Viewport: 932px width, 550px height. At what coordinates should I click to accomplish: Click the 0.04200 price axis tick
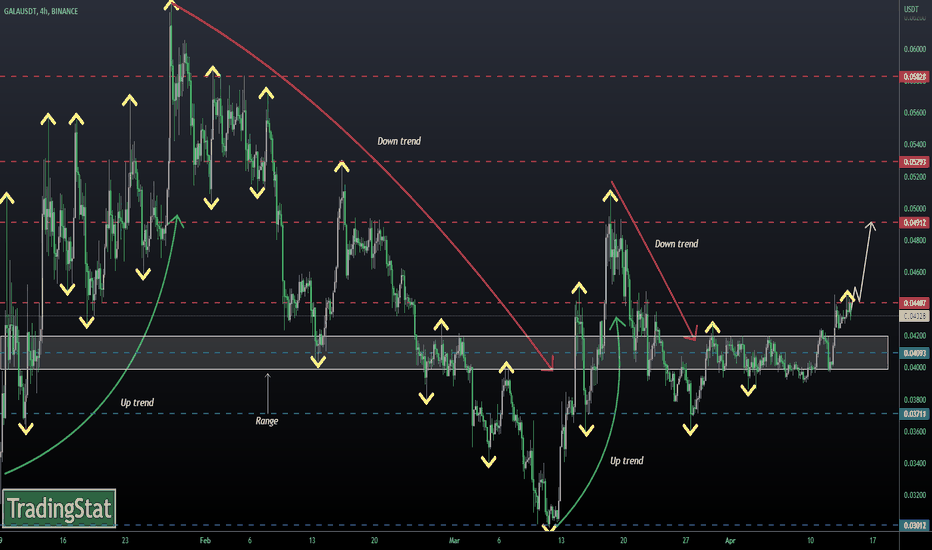915,336
